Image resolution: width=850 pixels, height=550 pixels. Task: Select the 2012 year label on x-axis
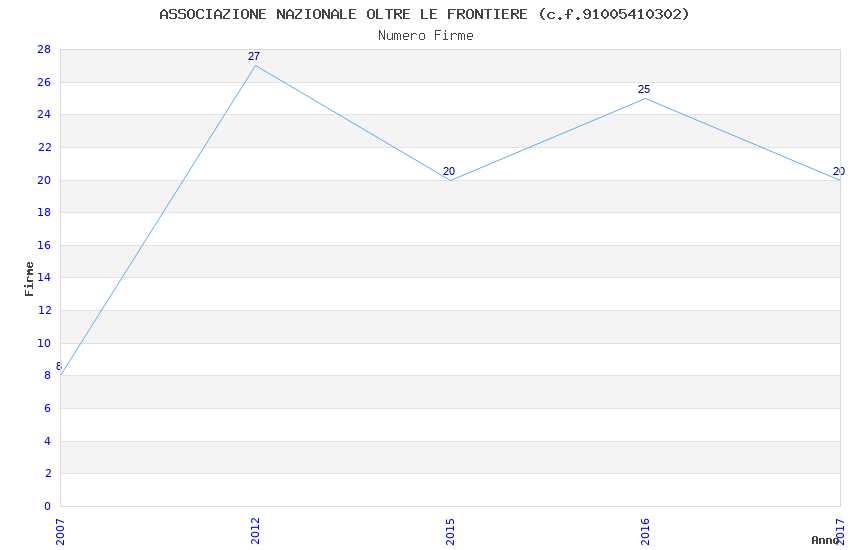tap(255, 531)
